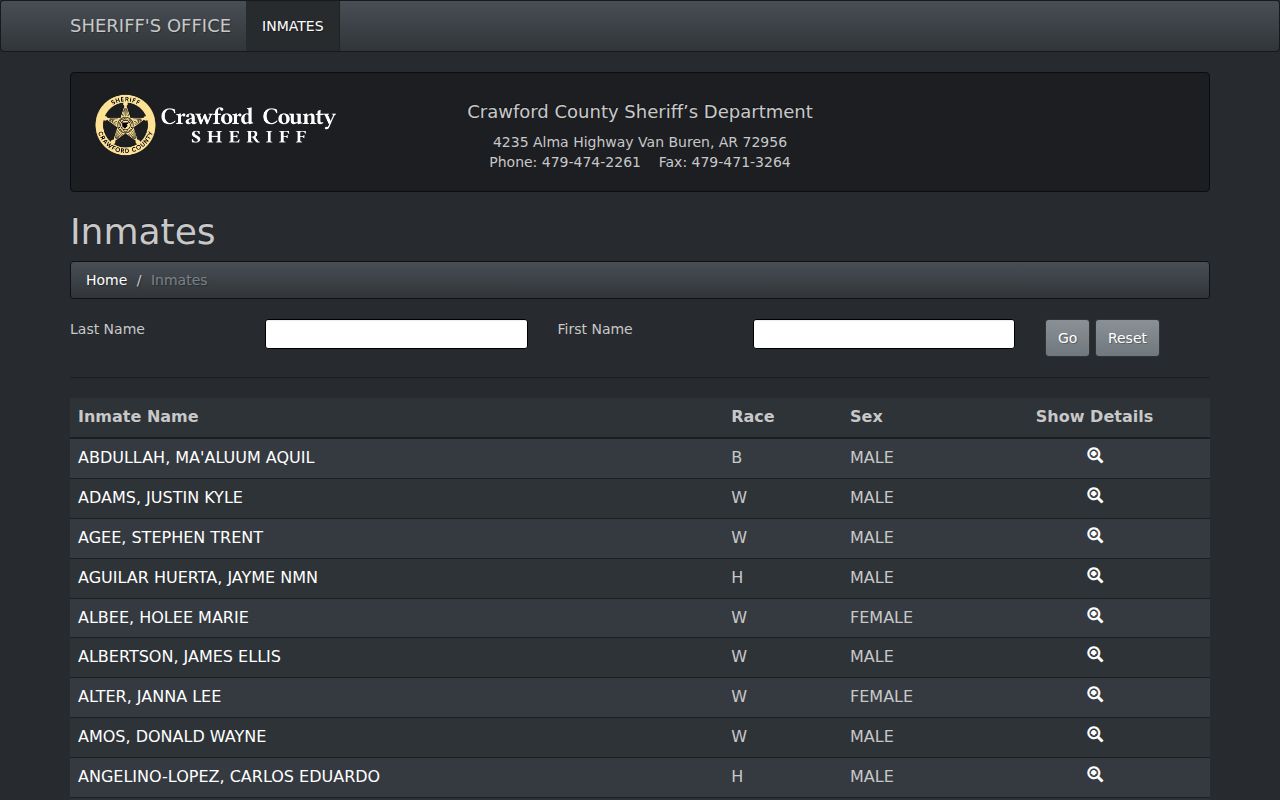
Task: Select name AGEE, STEPHEN TRENT
Action: [170, 537]
